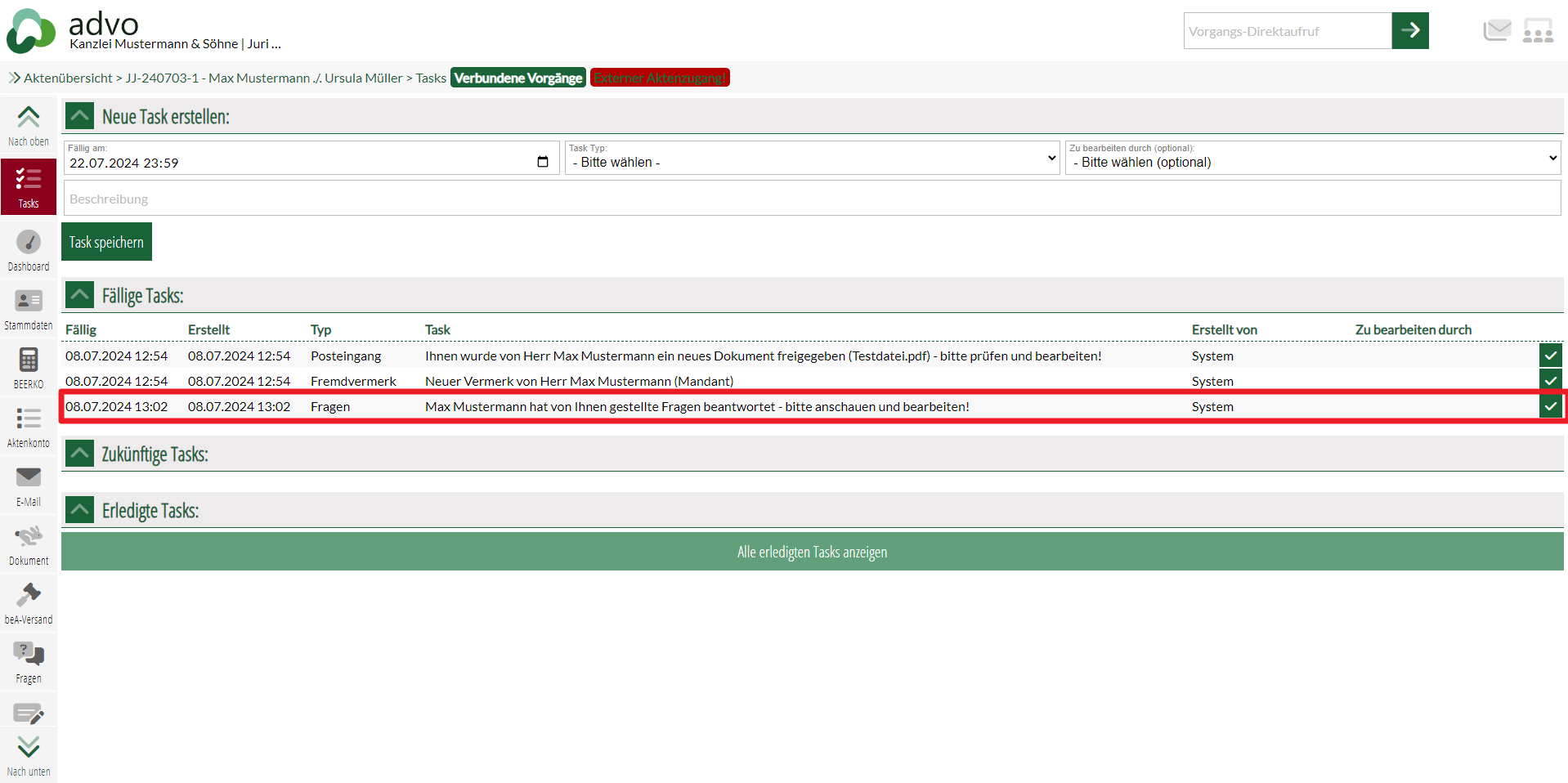The image size is (1568, 783).
Task: Mark the Fremdvermerk task as done
Action: coord(1550,381)
